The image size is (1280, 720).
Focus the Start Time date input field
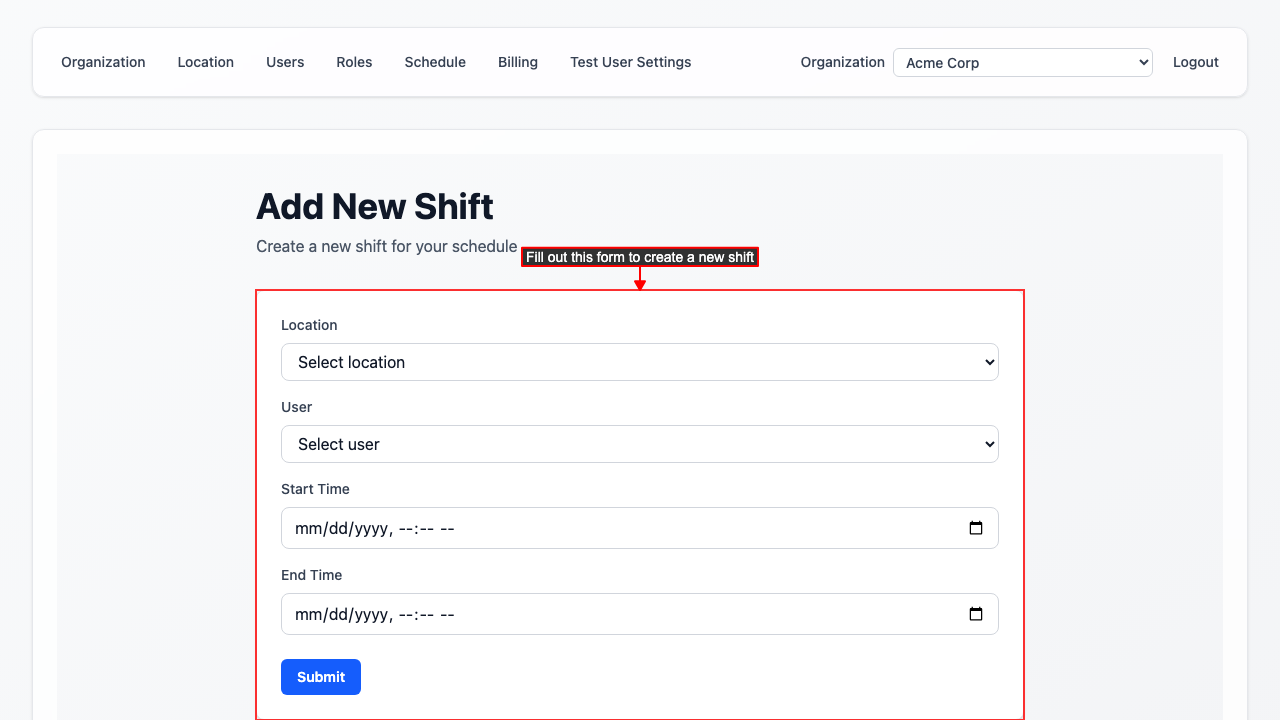click(600, 528)
